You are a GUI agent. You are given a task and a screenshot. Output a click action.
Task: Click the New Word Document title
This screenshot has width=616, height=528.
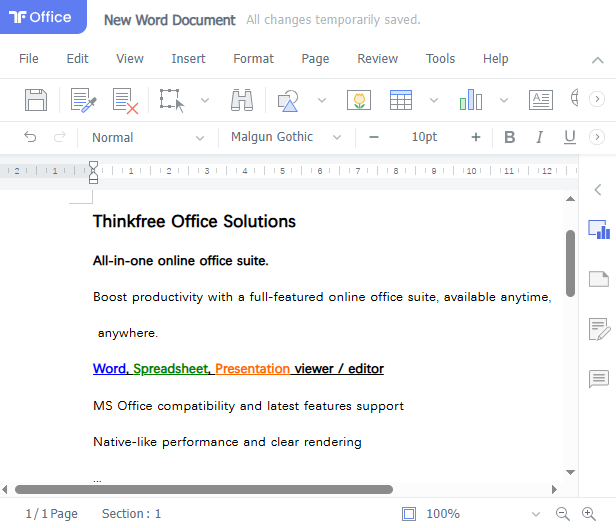click(170, 20)
